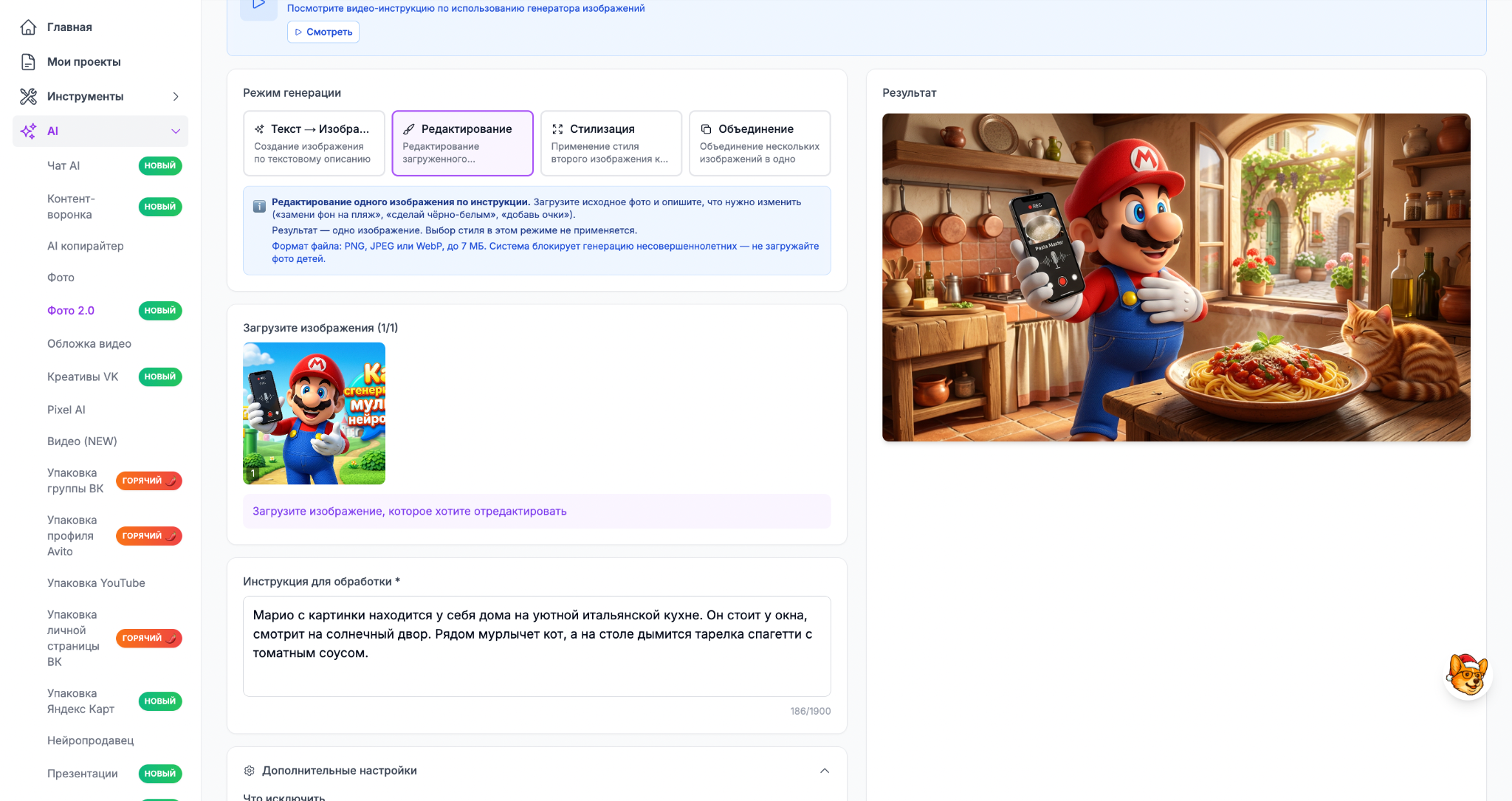This screenshot has height=801, width=1512.
Task: Click the brush icon on Редактирование card
Action: point(409,129)
